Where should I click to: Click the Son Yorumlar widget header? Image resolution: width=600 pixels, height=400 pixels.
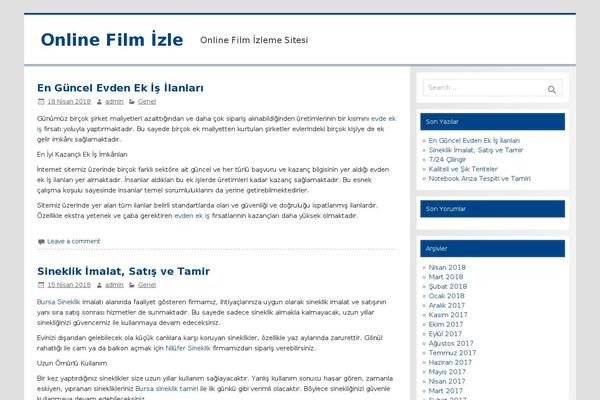(x=492, y=209)
